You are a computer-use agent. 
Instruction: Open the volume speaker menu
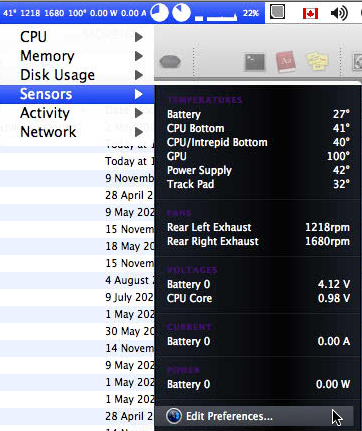click(339, 13)
